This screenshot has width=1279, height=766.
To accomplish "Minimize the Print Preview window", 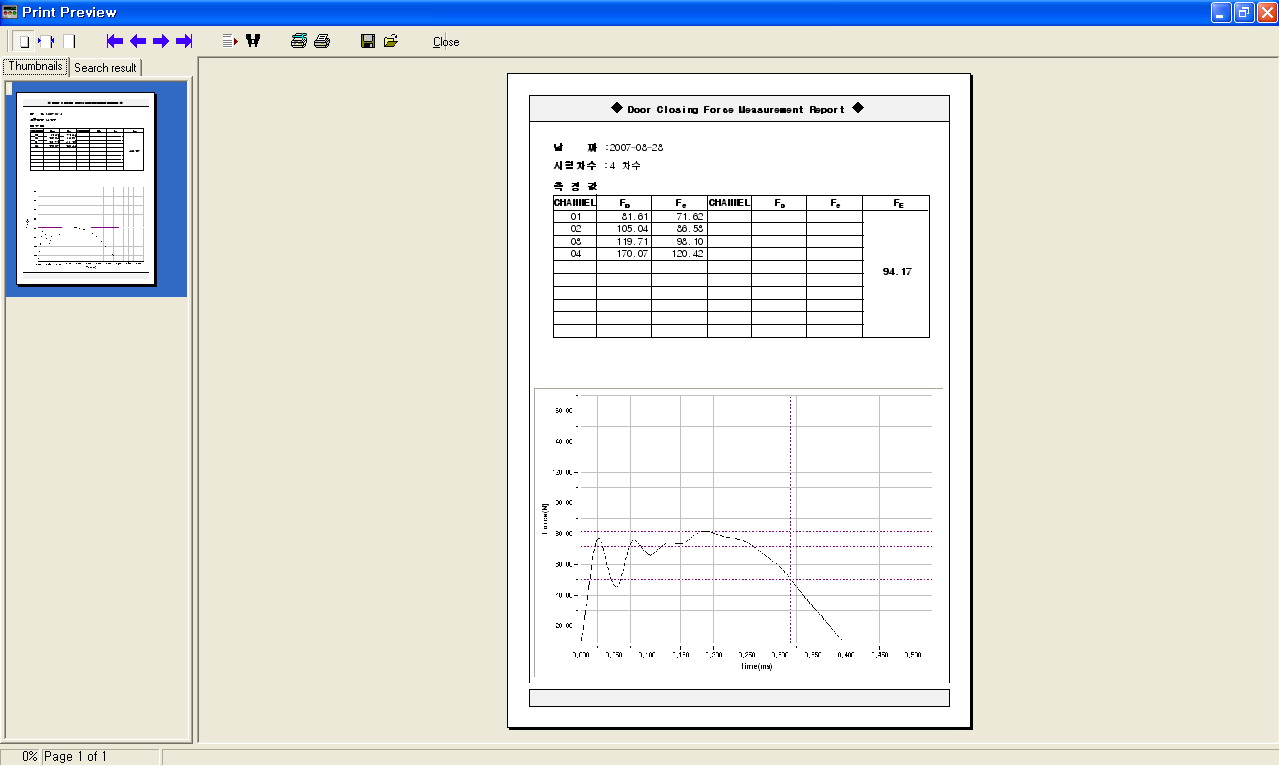I will click(1221, 12).
